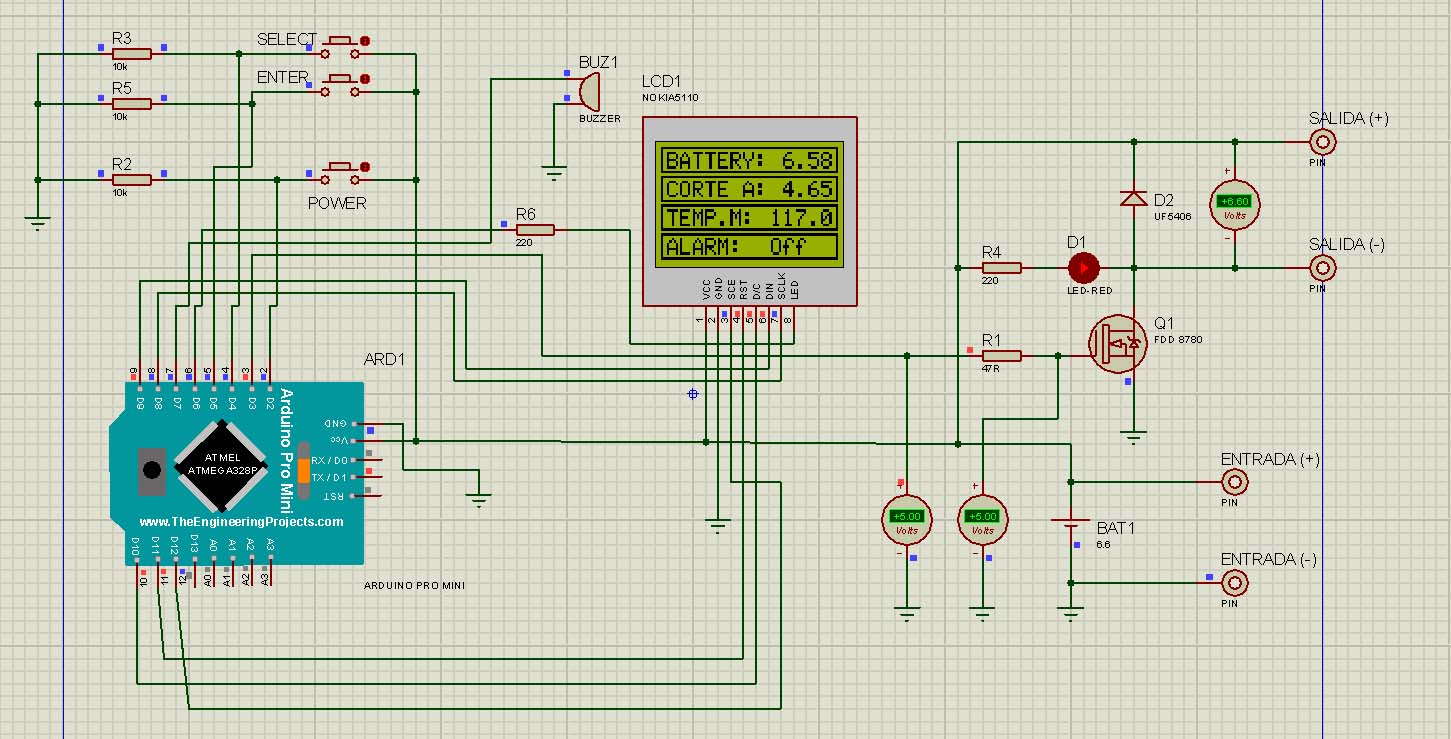Click the 'NOKIA5110' part name text
The width and height of the screenshot is (1451, 739).
click(670, 97)
